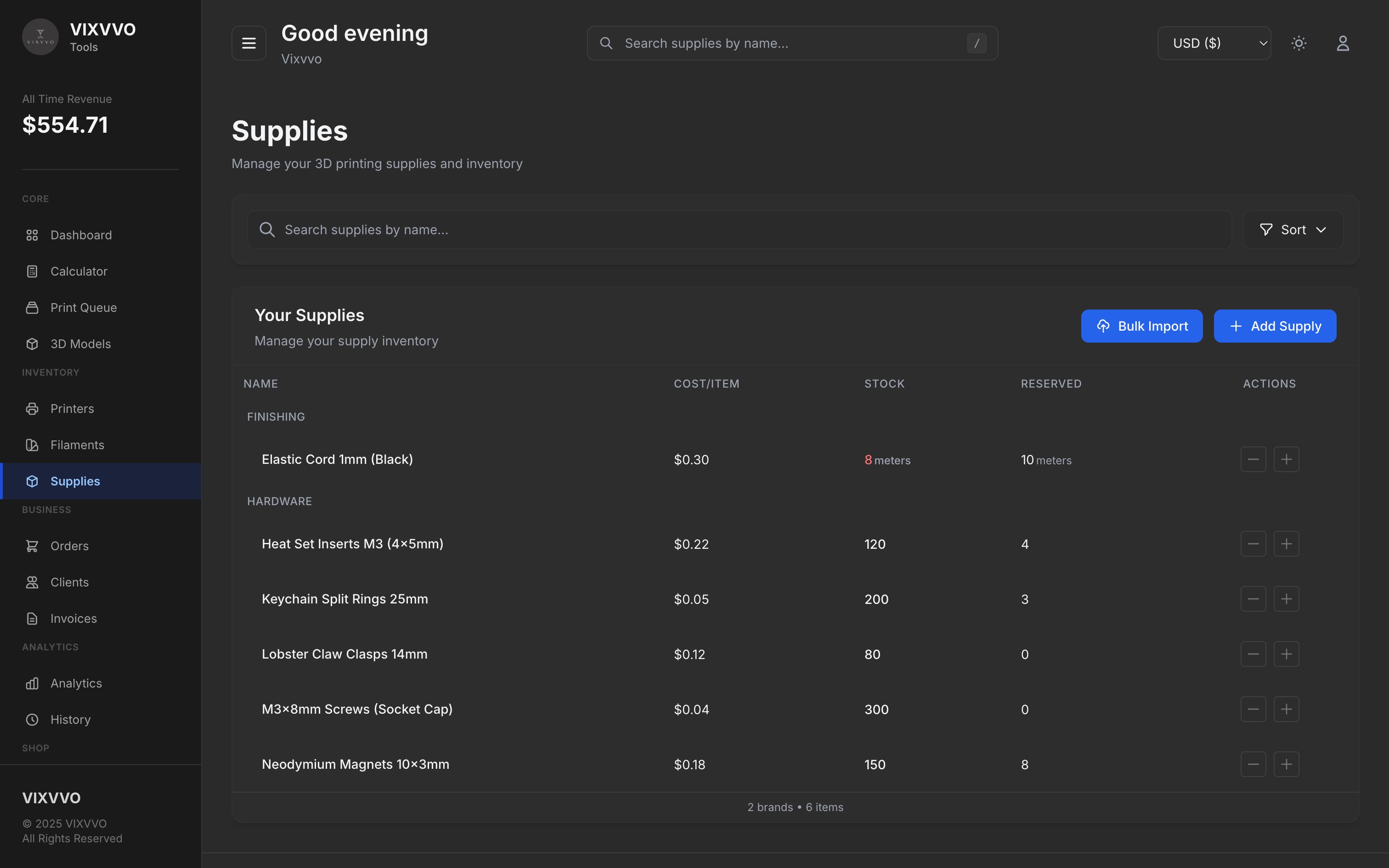Focus the top header search field
This screenshot has width=1389, height=868.
(x=792, y=43)
